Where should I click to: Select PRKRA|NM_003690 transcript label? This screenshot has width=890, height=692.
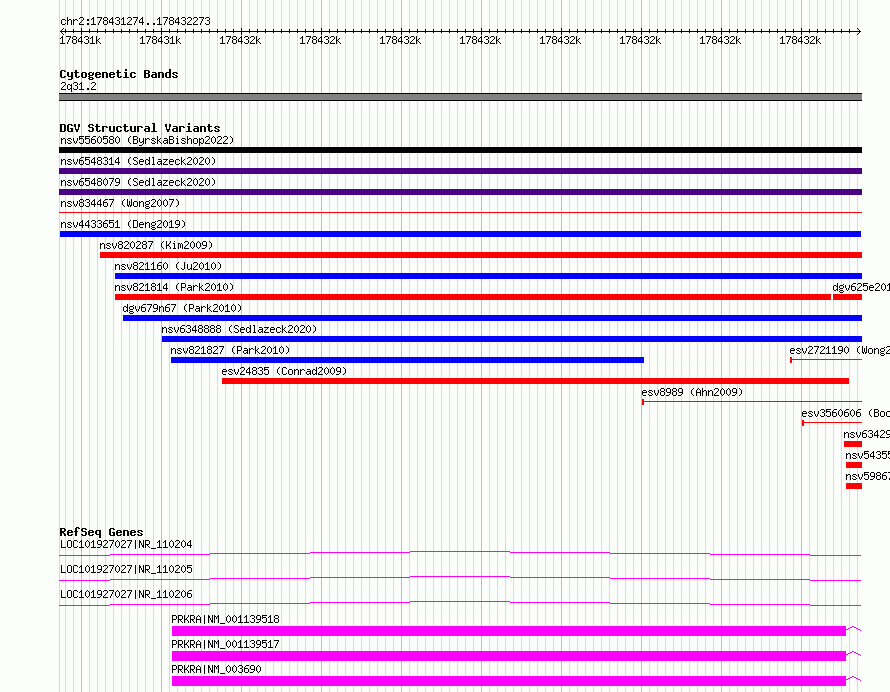216,669
